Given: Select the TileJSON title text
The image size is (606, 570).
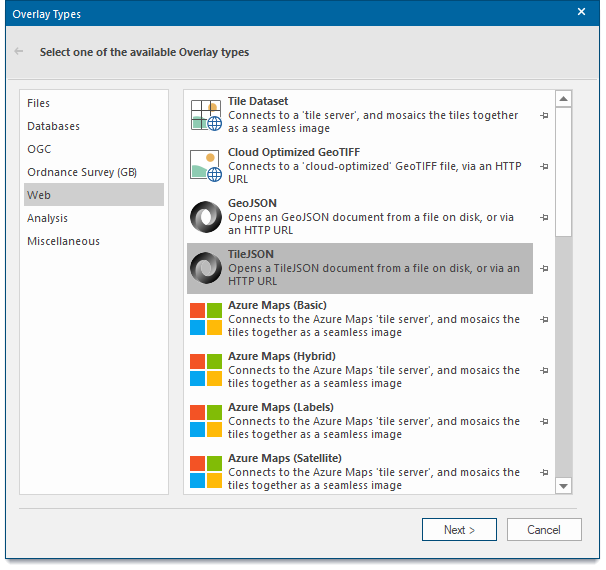Looking at the screenshot, I should click(x=250, y=254).
